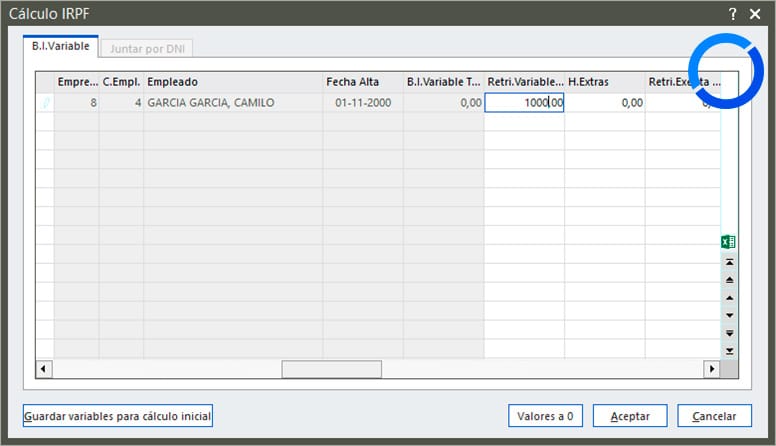Click scroll left arrow of horizontal scrollbar
Image resolution: width=776 pixels, height=446 pixels.
click(x=44, y=369)
